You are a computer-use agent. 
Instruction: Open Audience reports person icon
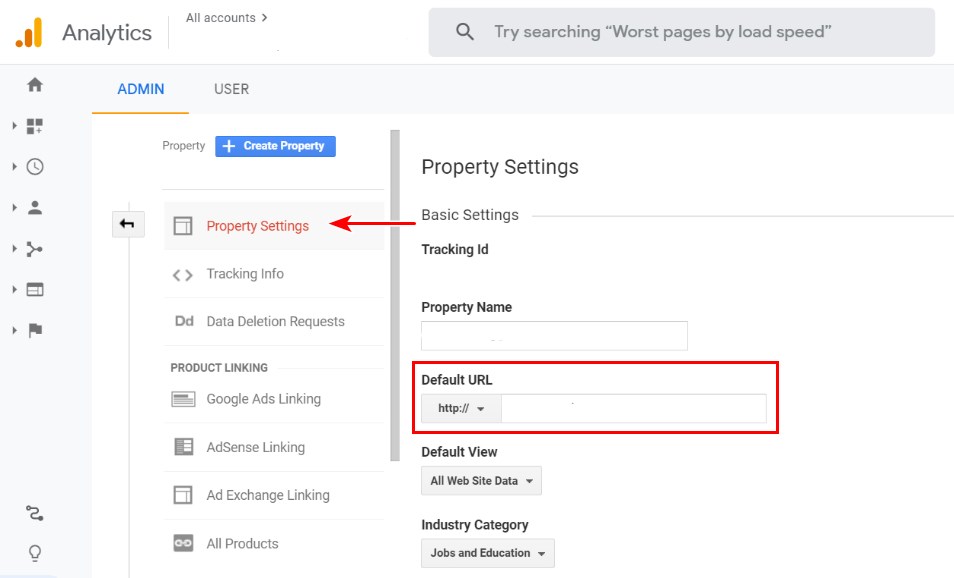click(x=35, y=208)
